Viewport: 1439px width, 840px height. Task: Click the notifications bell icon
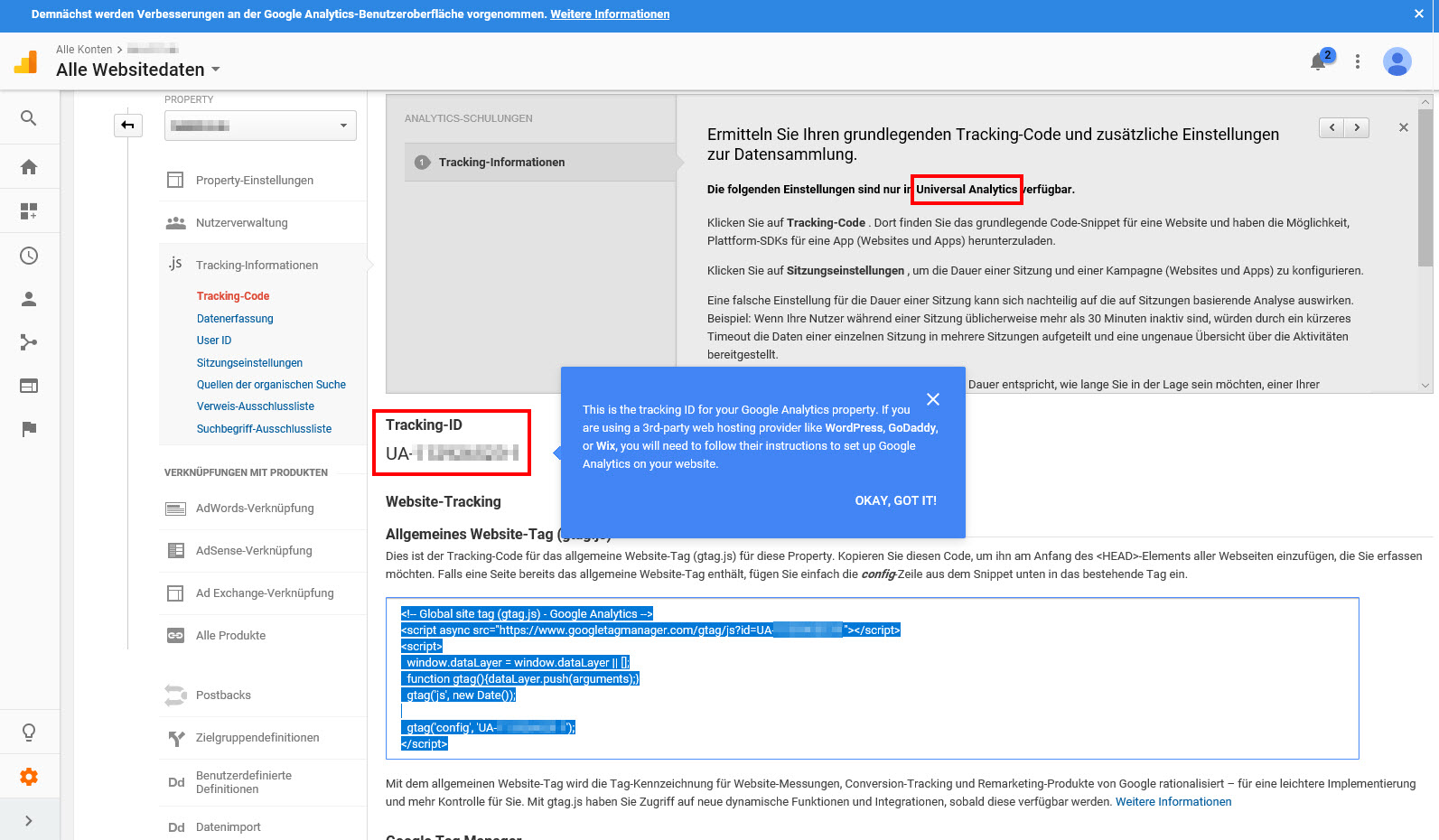coord(1319,61)
